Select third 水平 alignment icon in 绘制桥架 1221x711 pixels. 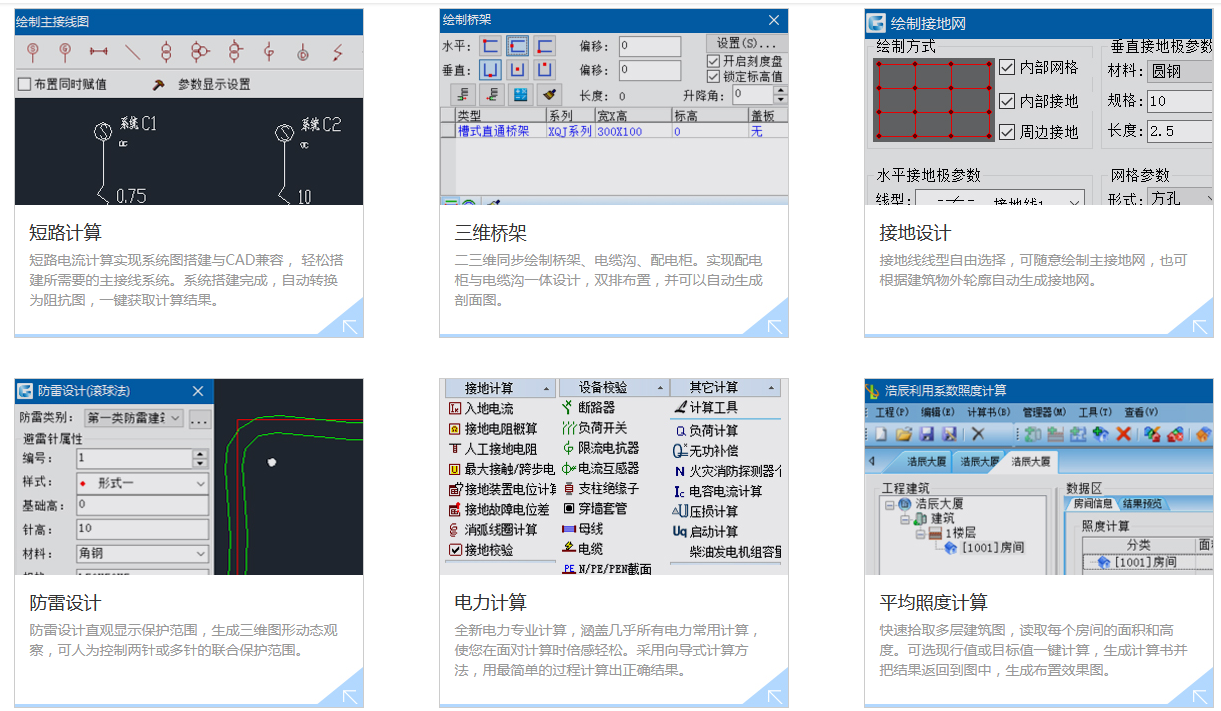click(544, 45)
